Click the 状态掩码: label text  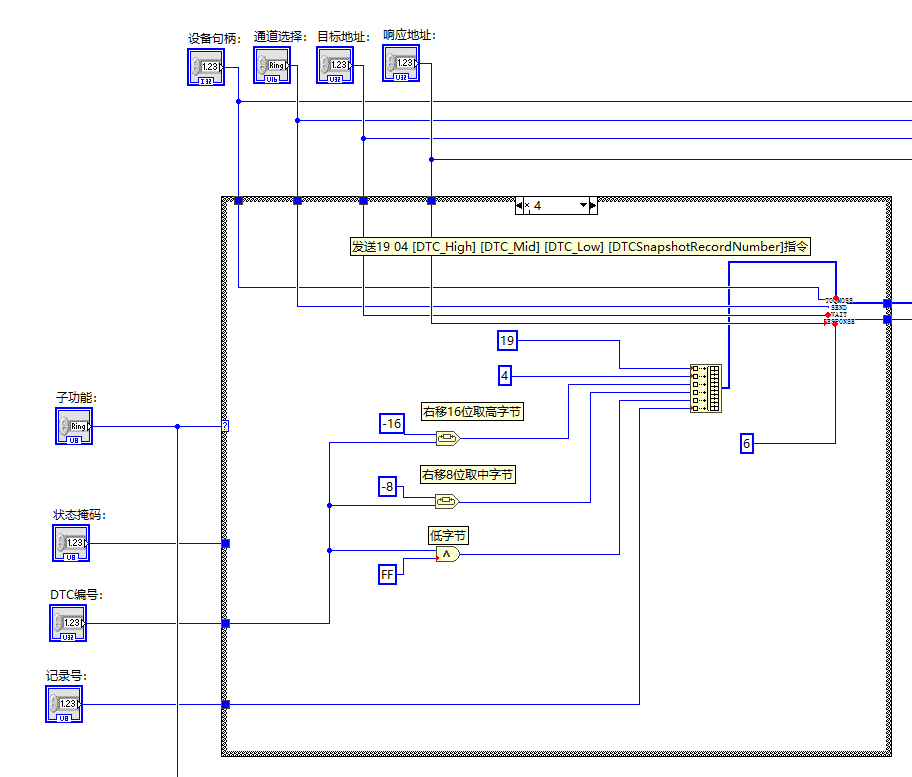tap(79, 515)
